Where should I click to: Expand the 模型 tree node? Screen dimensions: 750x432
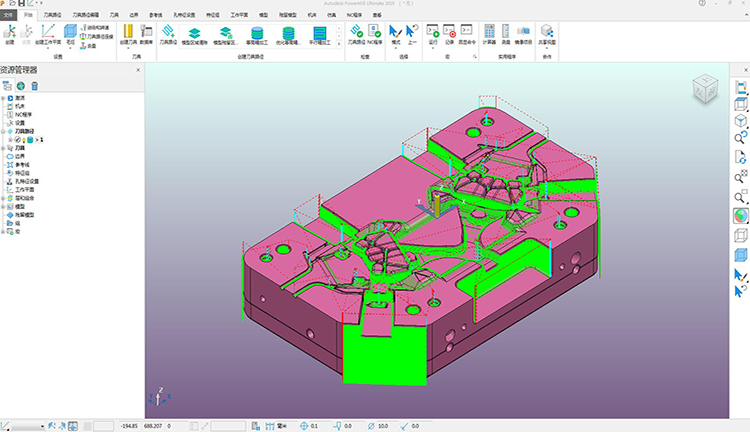(4, 205)
